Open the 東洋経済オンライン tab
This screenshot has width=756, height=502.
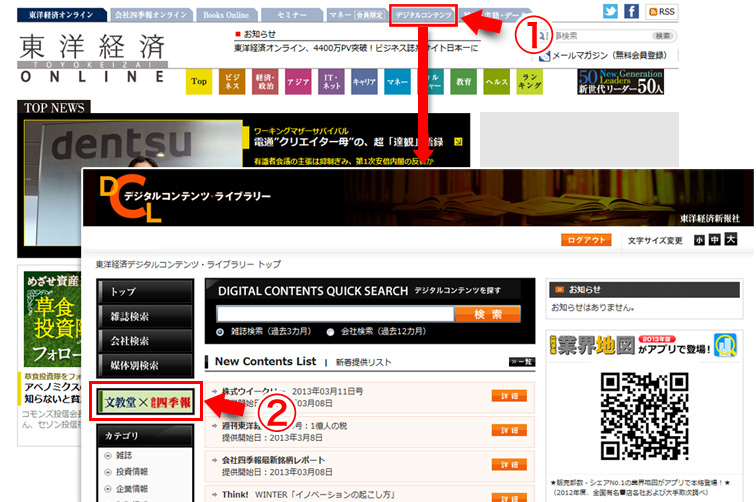pyautogui.click(x=61, y=15)
